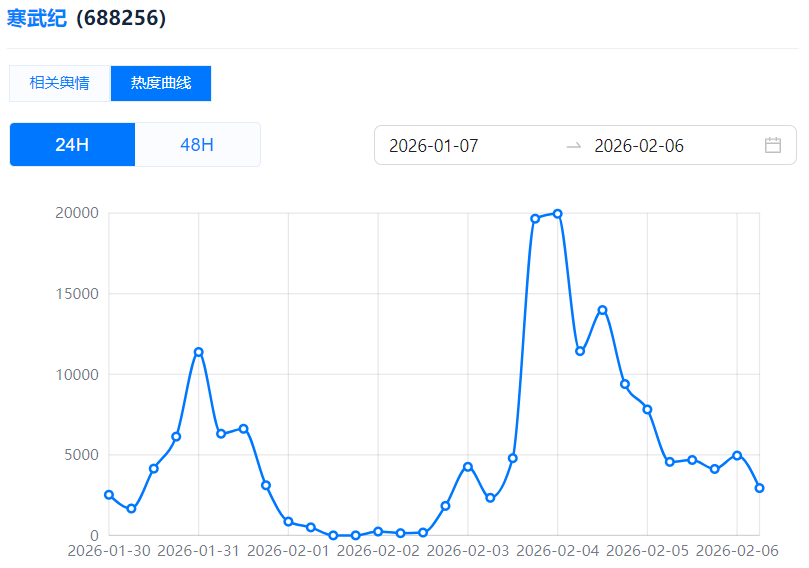Click the highest data point near 20000
The height and width of the screenshot is (568, 809).
pos(557,213)
